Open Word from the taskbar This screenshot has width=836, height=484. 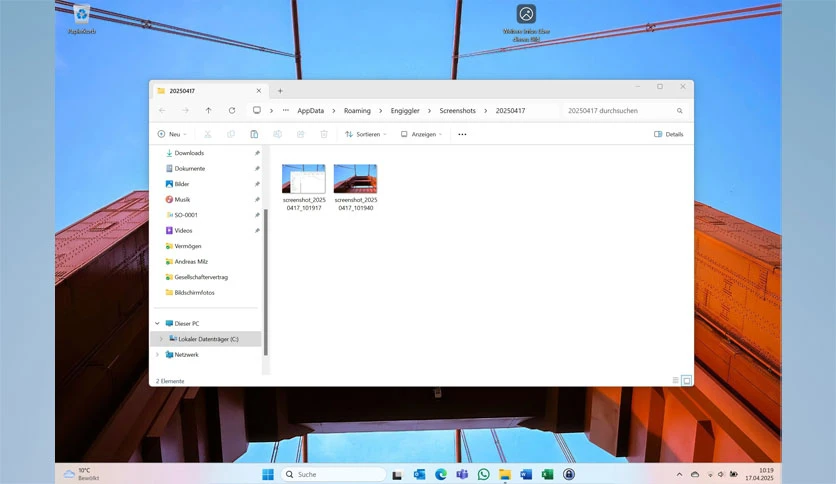click(x=526, y=474)
